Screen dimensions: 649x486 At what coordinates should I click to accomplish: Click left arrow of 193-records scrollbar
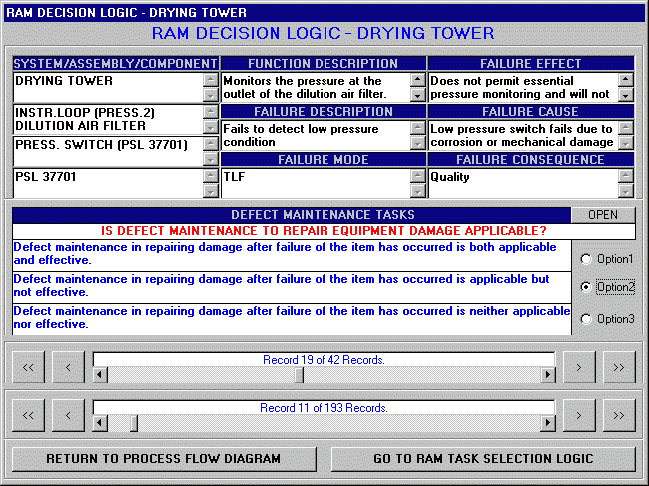[100, 423]
